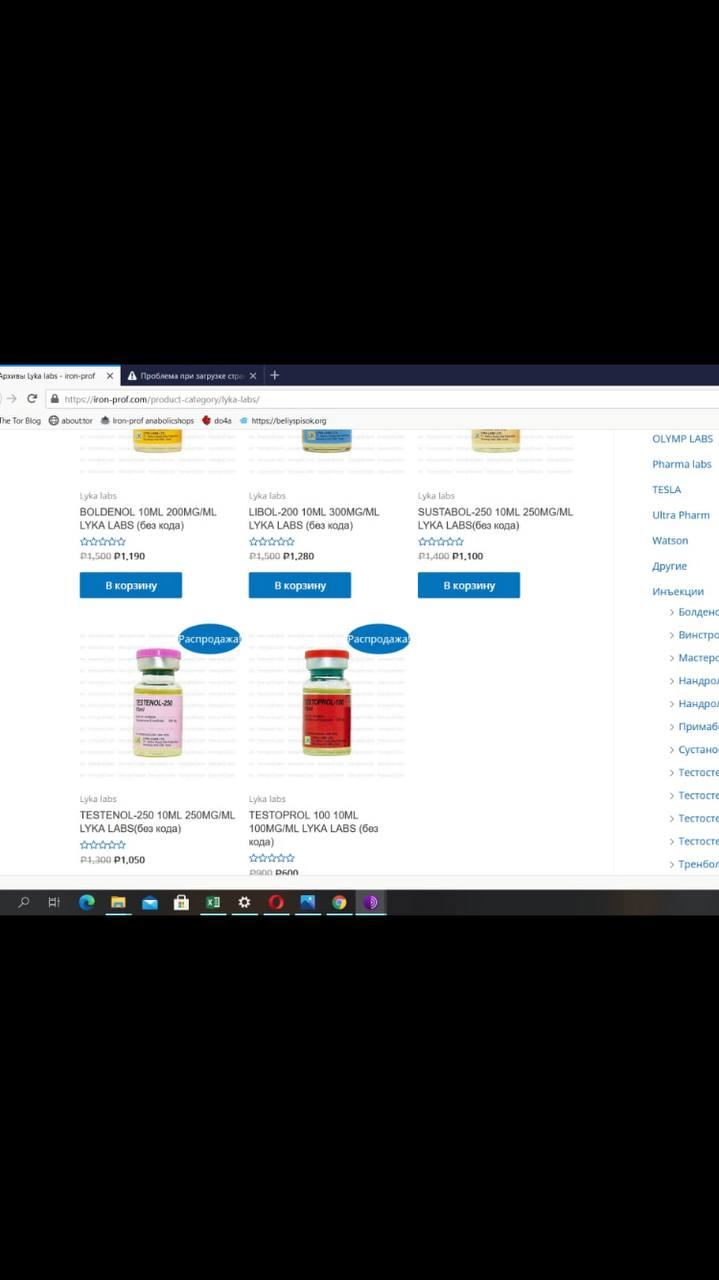The width and height of the screenshot is (719, 1280).
Task: Open the "OLYMP LABS" category link
Action: tap(682, 438)
